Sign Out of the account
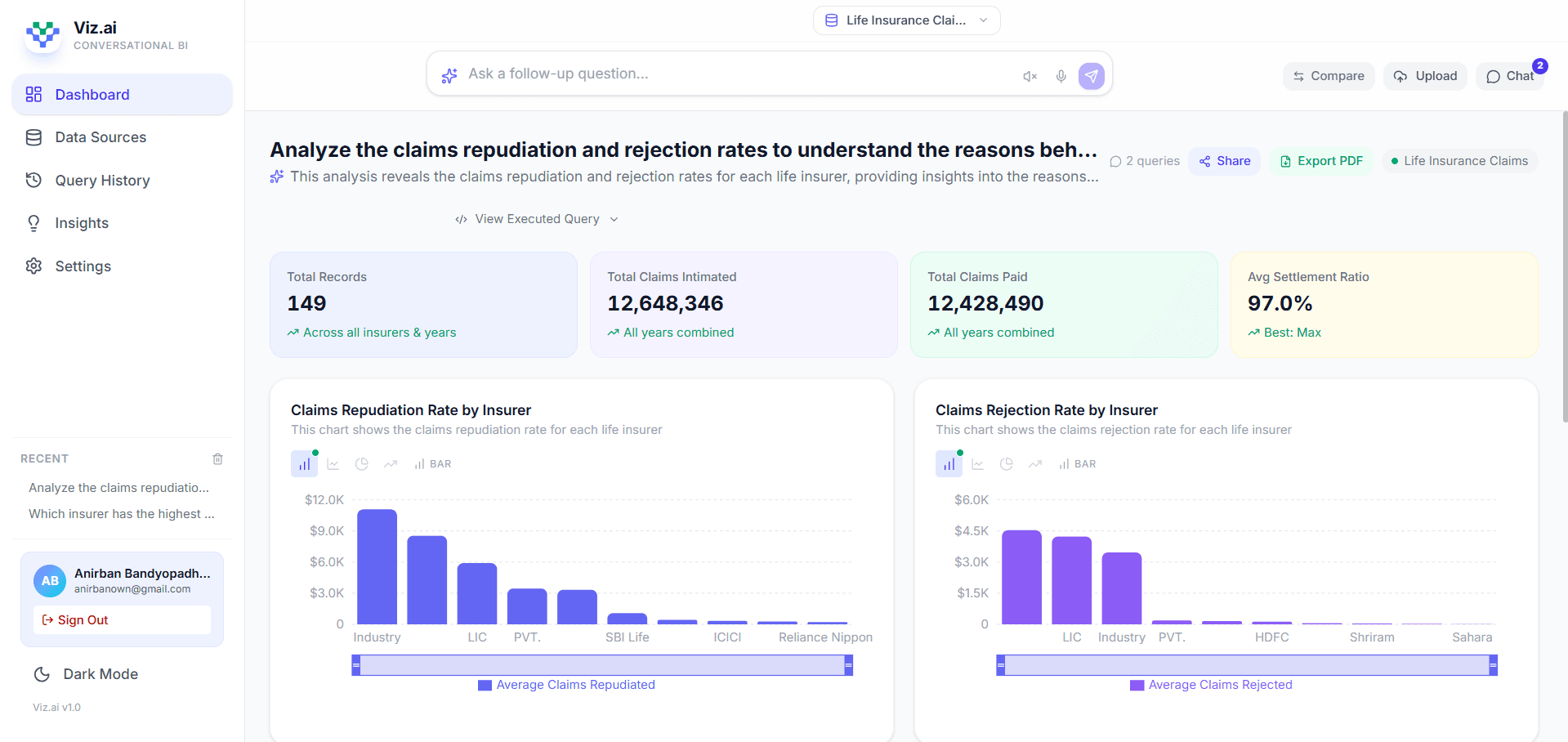Viewport: 1568px width, 742px height. (x=121, y=619)
